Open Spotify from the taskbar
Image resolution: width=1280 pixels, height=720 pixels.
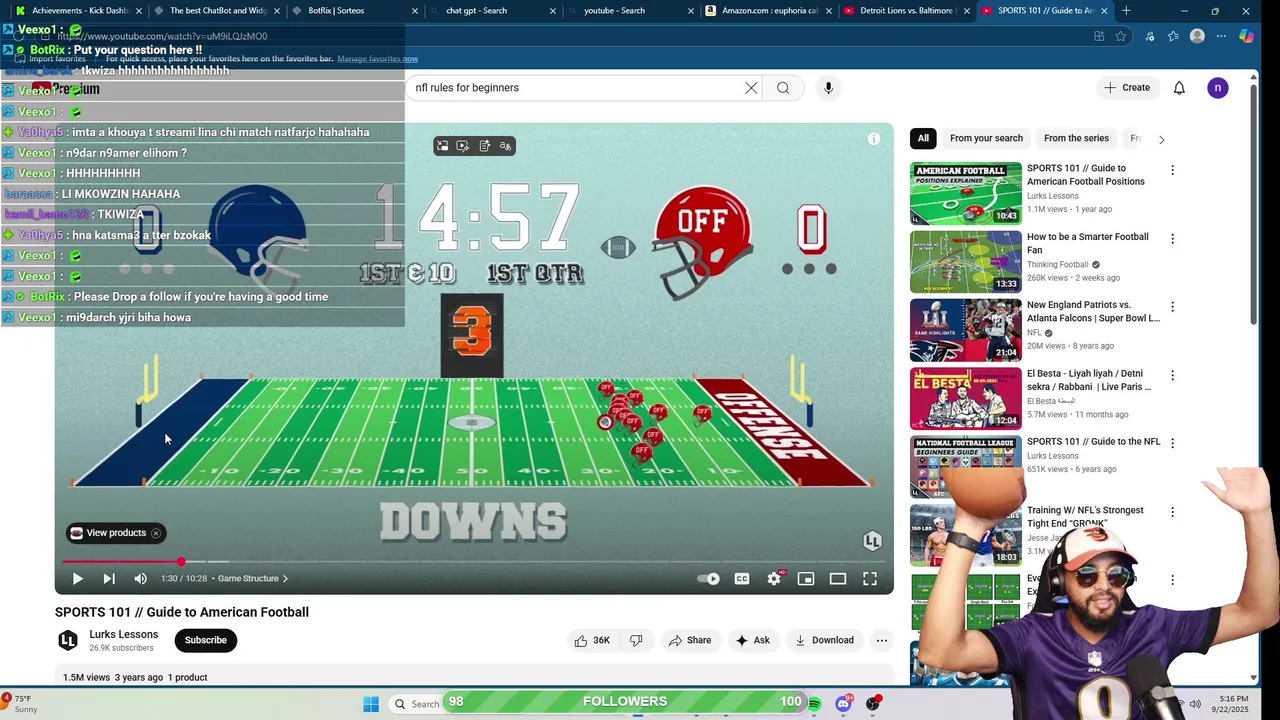point(814,704)
